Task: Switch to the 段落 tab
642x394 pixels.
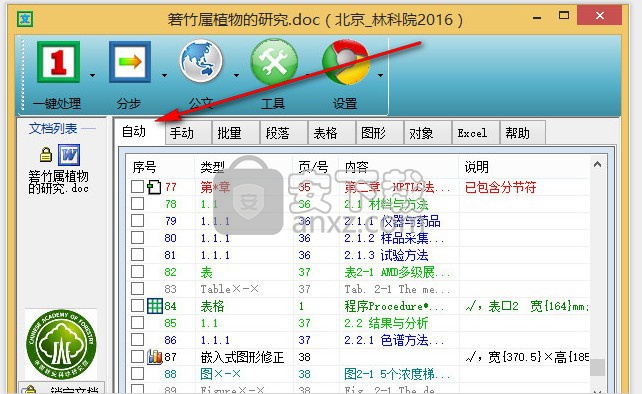Action: pyautogui.click(x=283, y=133)
